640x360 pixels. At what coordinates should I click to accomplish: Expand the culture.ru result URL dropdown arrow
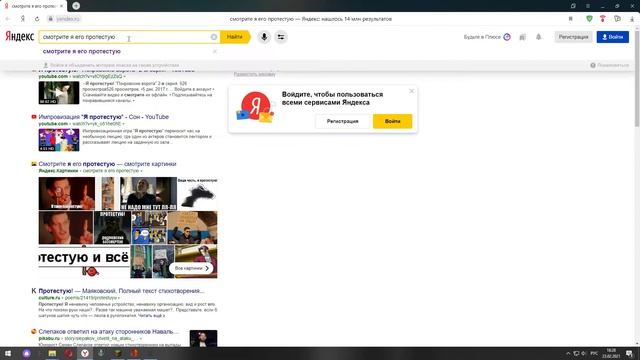[x=119, y=298]
